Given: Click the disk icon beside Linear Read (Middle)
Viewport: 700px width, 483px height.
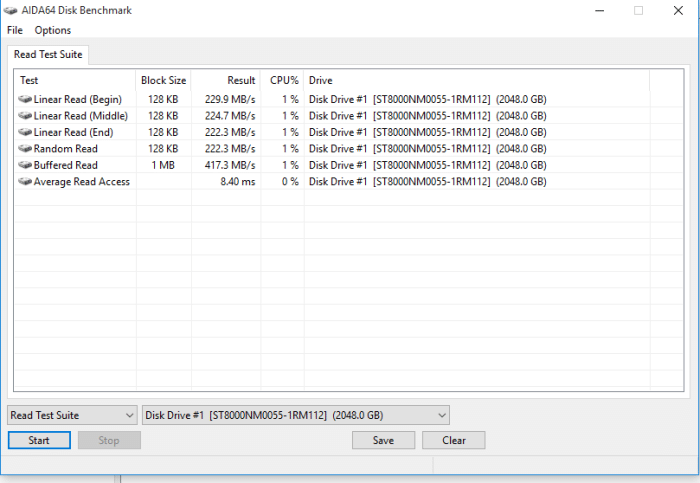Looking at the screenshot, I should 25,116.
